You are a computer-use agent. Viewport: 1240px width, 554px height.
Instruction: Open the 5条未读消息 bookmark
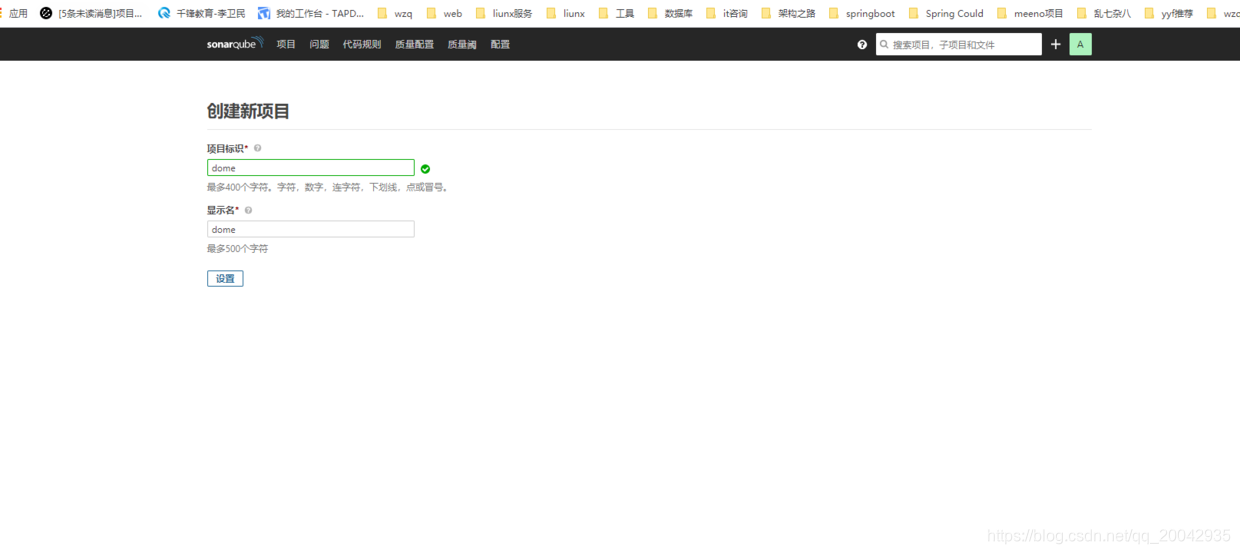(x=91, y=14)
